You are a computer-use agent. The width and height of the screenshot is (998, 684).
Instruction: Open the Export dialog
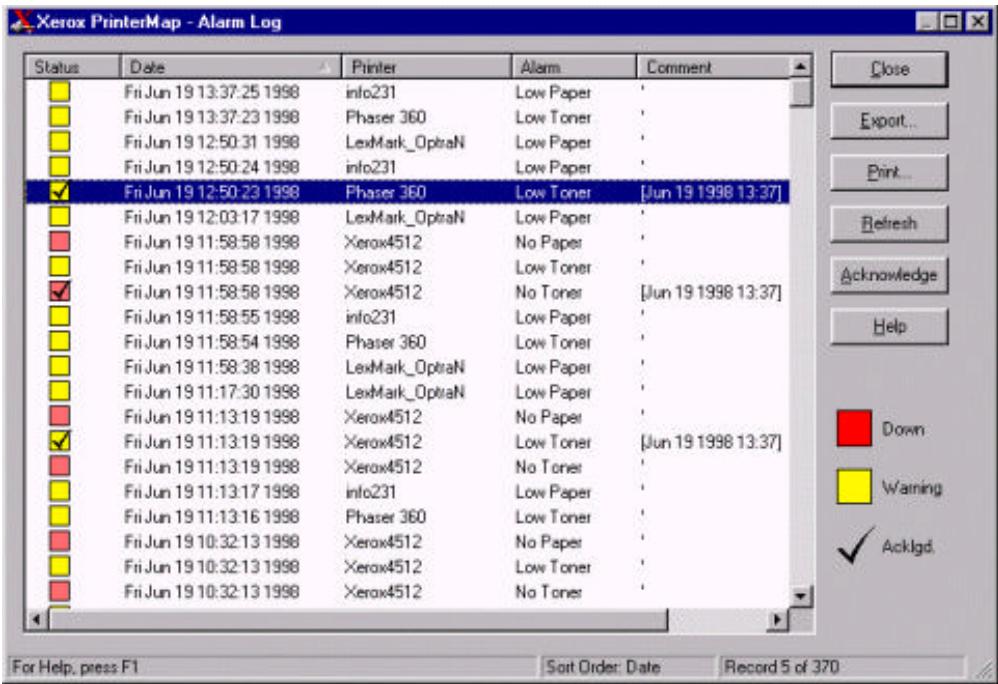pos(889,120)
